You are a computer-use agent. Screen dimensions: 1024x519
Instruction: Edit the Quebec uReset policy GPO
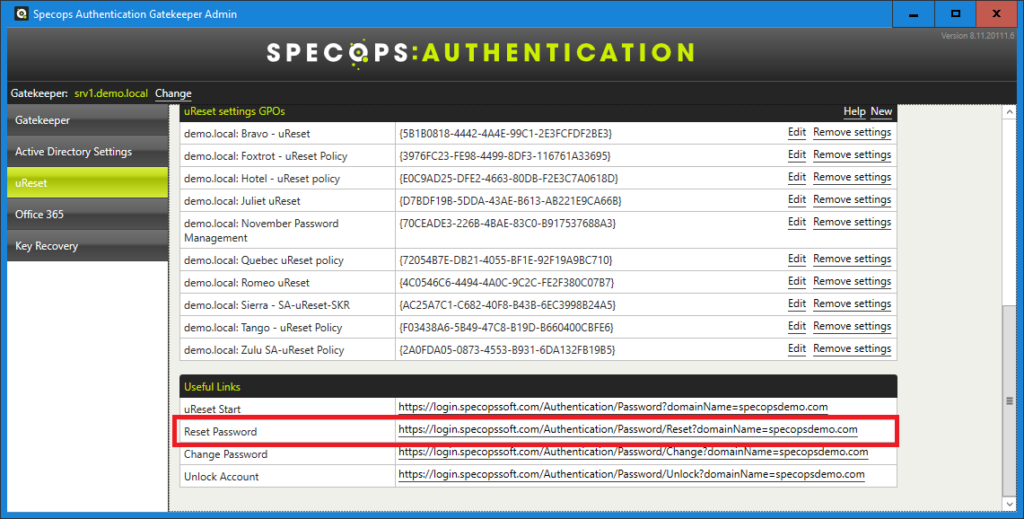coord(797,259)
